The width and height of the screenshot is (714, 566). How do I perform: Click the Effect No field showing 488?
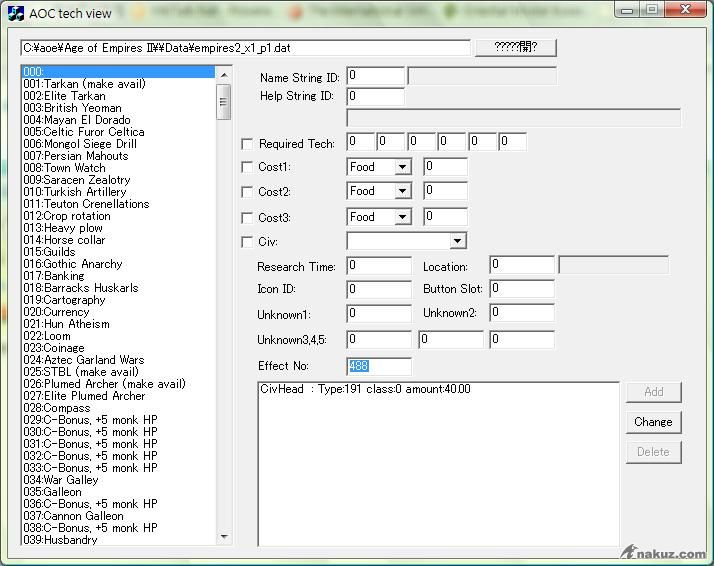[x=379, y=367]
